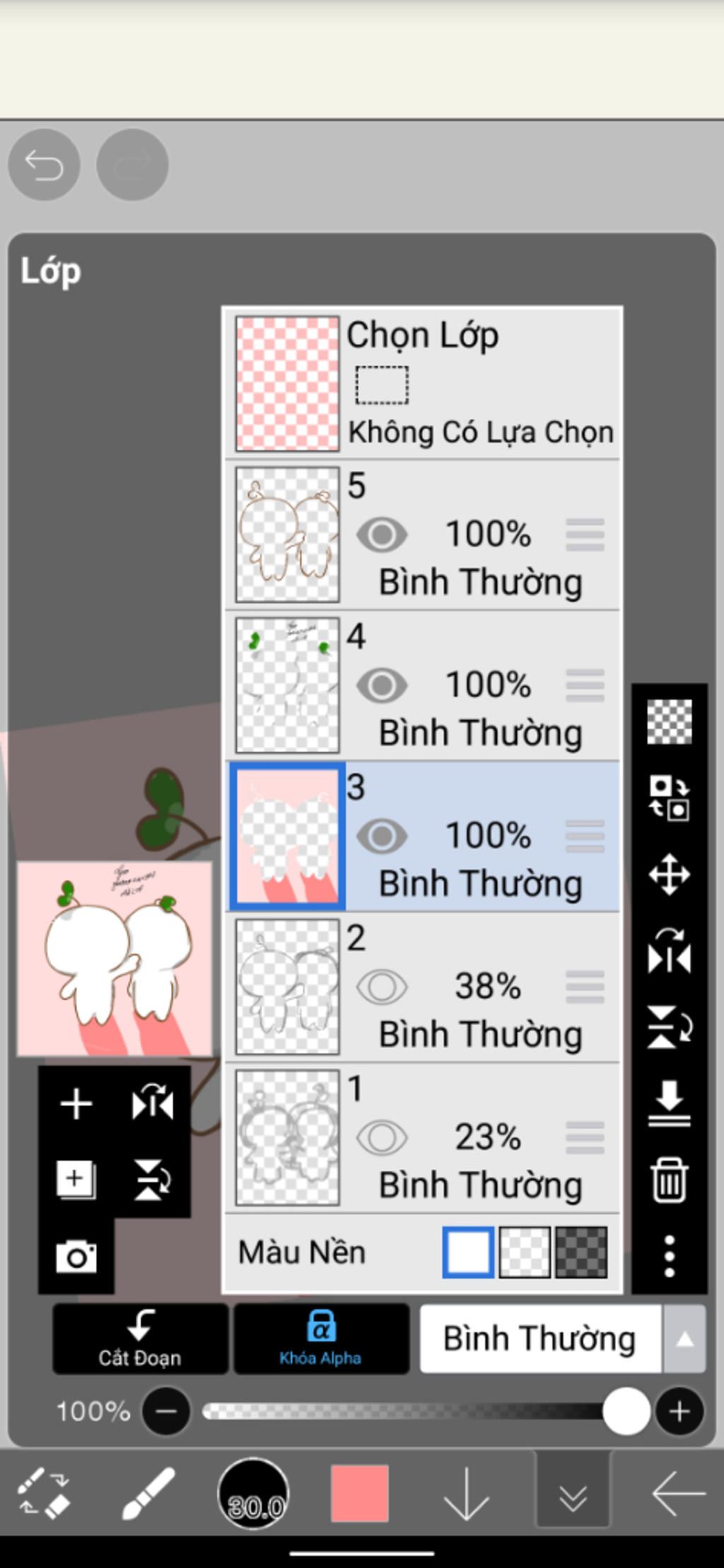Click the merge down arrow icon
724x1568 pixels.
(x=669, y=1103)
